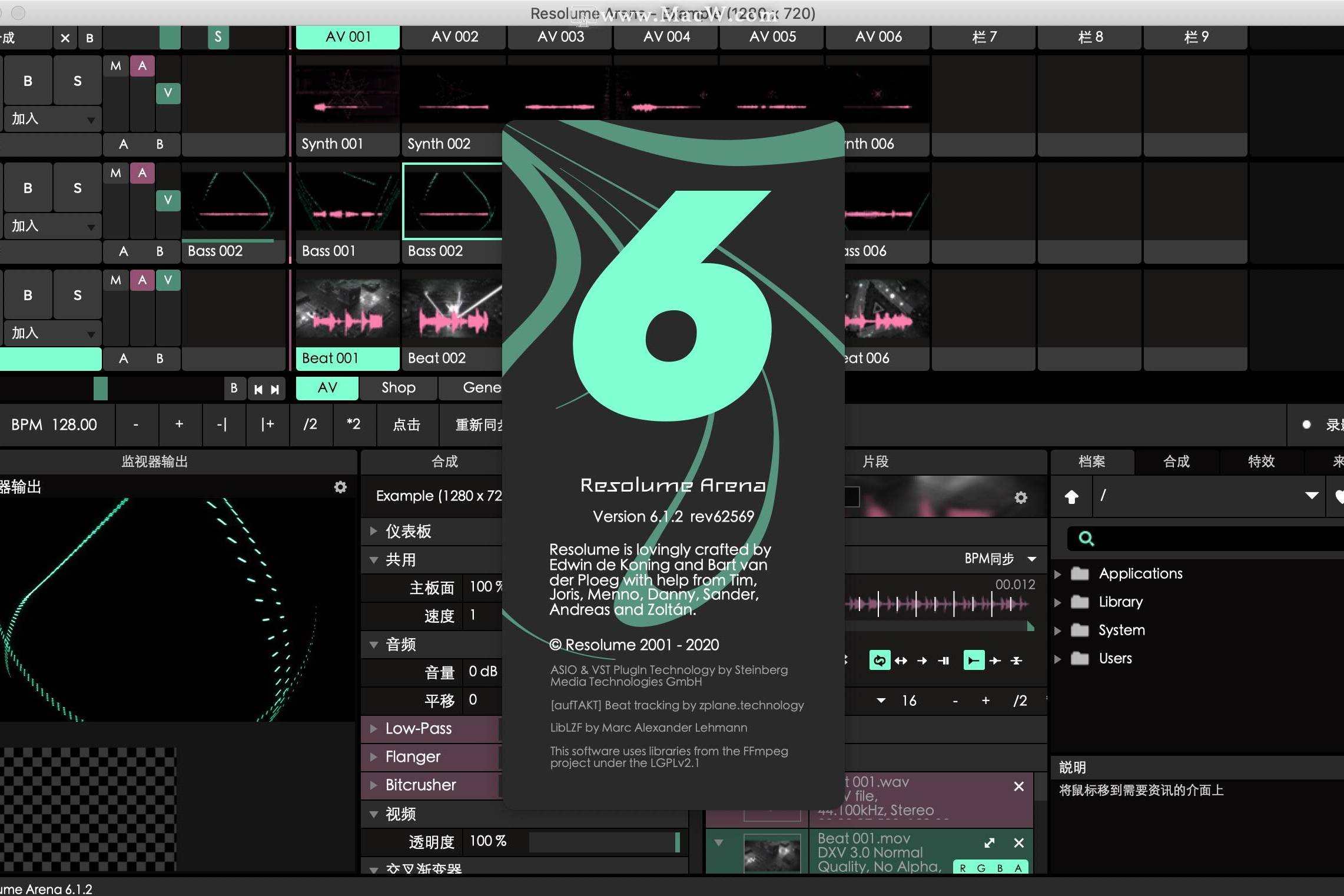Click composition X clear button
This screenshot has height=896, width=1344.
tap(65, 38)
